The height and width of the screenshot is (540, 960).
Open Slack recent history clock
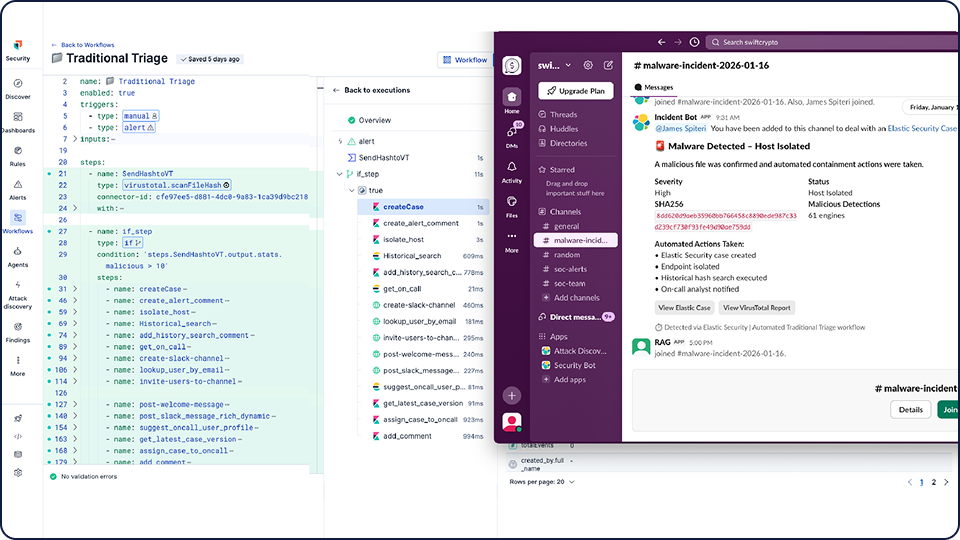point(694,42)
